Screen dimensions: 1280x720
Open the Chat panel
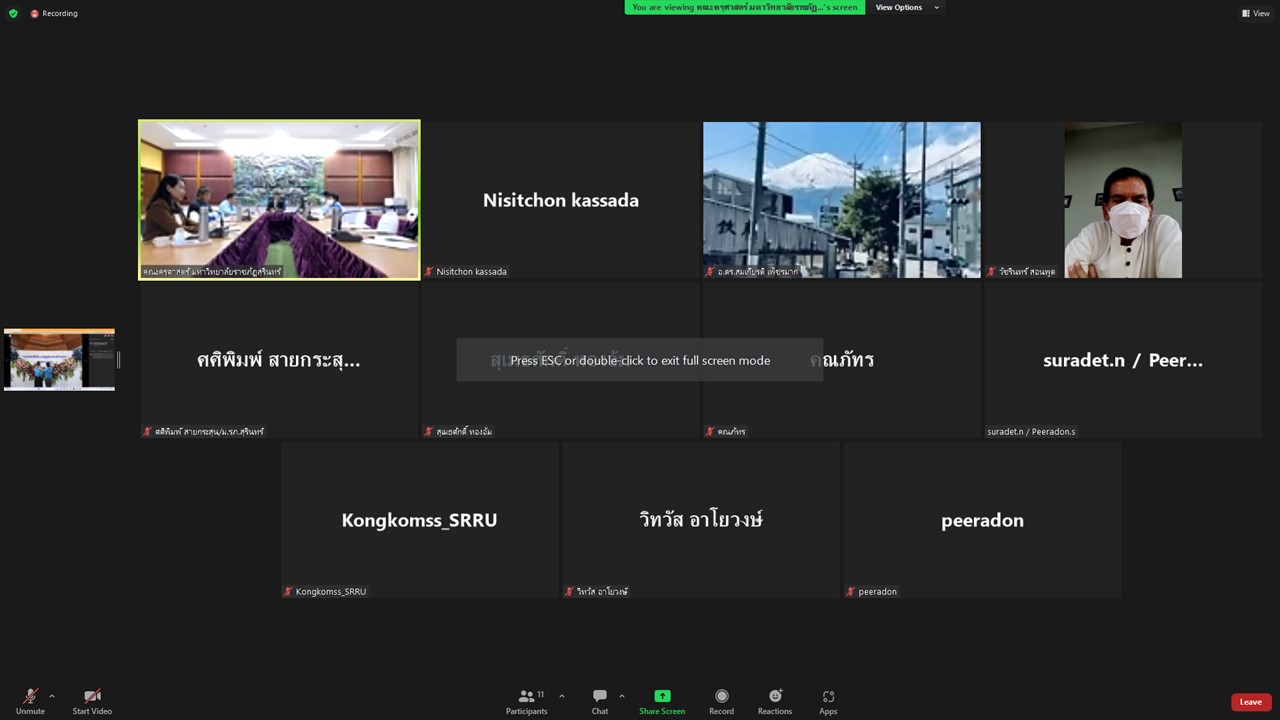coord(599,701)
